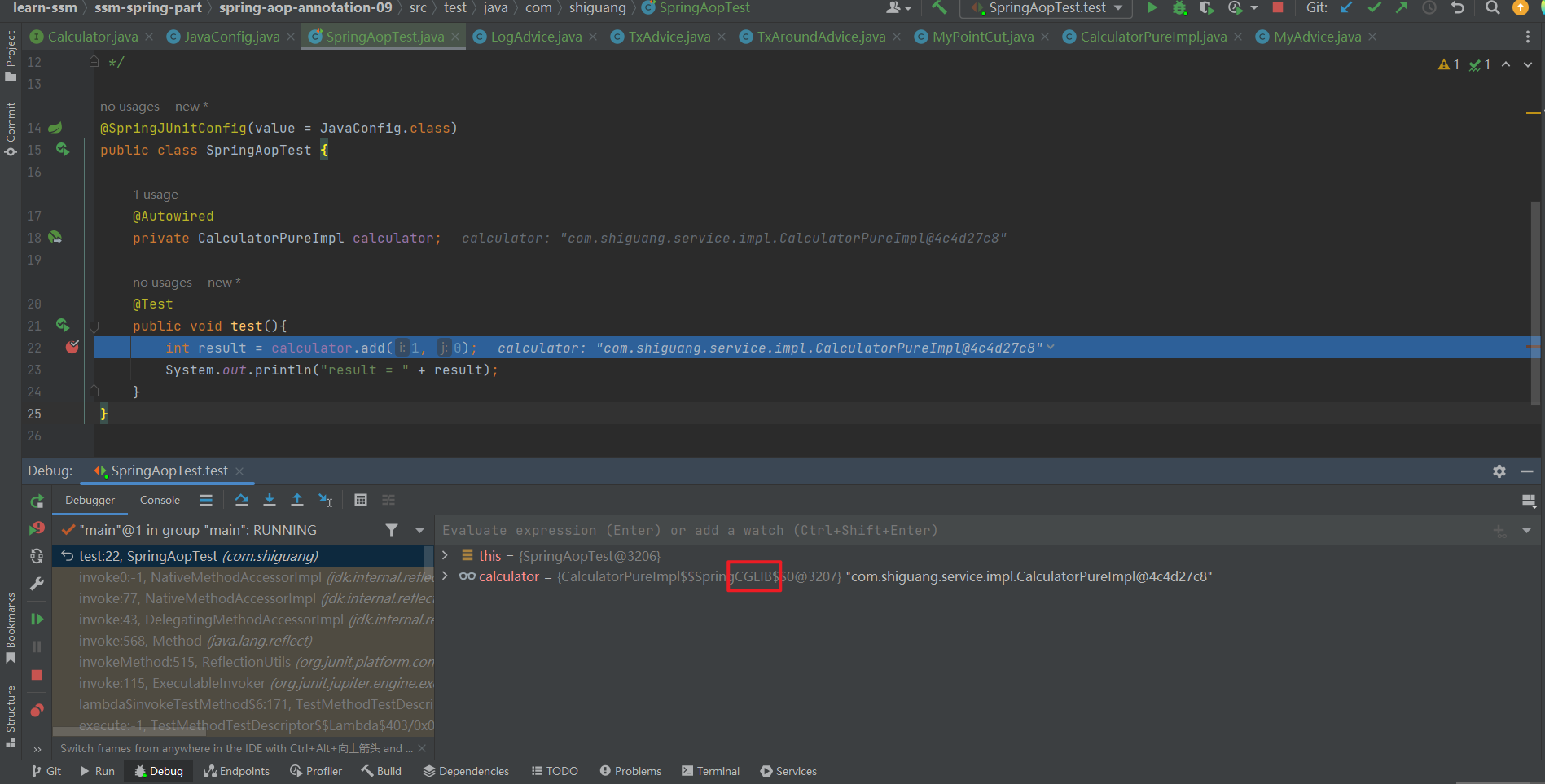Start debugging with the bug icon
Image resolution: width=1545 pixels, height=784 pixels.
1179,8
